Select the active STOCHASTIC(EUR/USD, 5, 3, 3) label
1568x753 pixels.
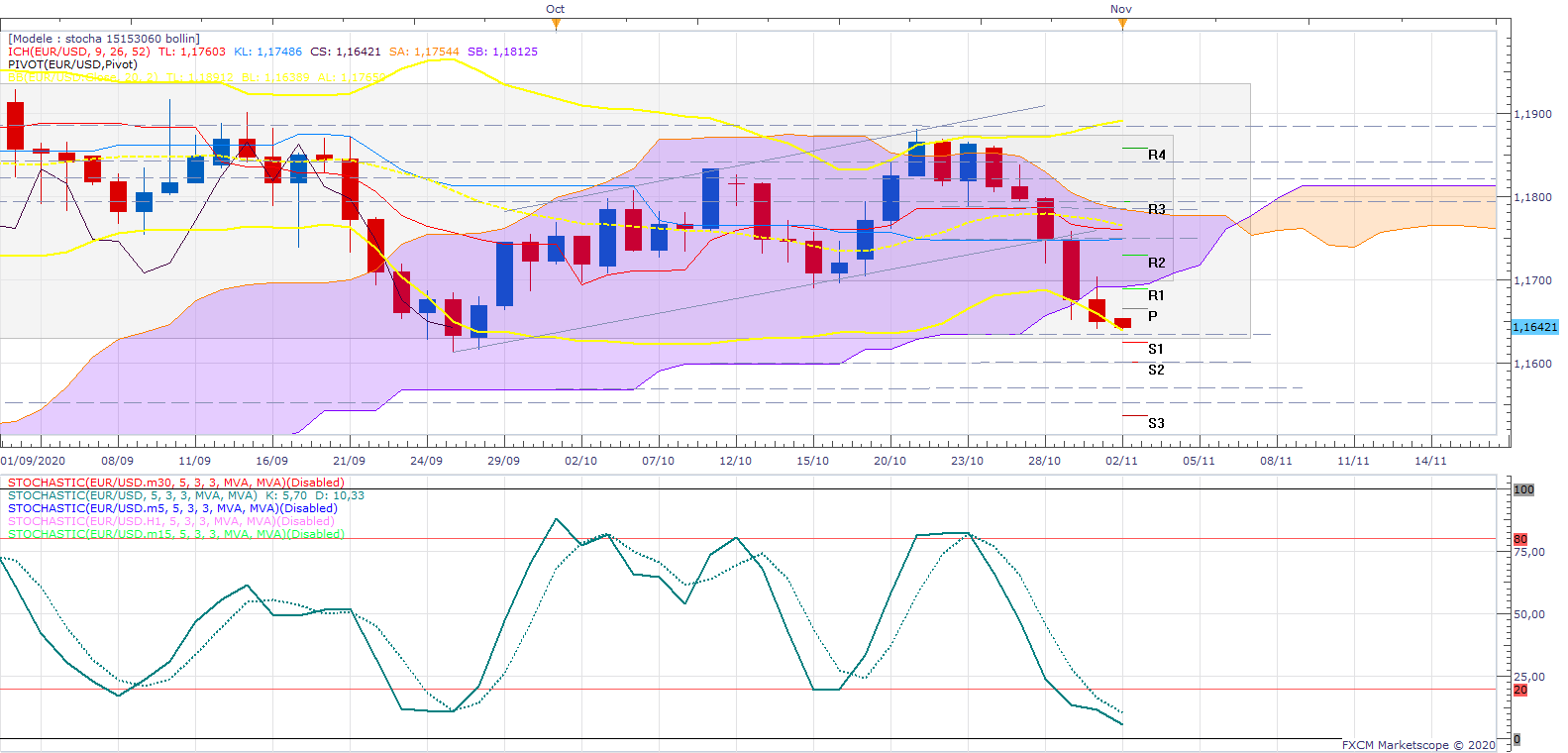133,495
